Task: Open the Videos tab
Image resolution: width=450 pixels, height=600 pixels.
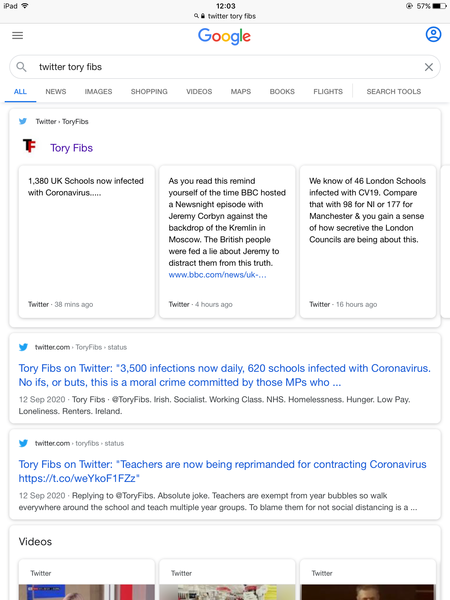Action: pyautogui.click(x=199, y=91)
